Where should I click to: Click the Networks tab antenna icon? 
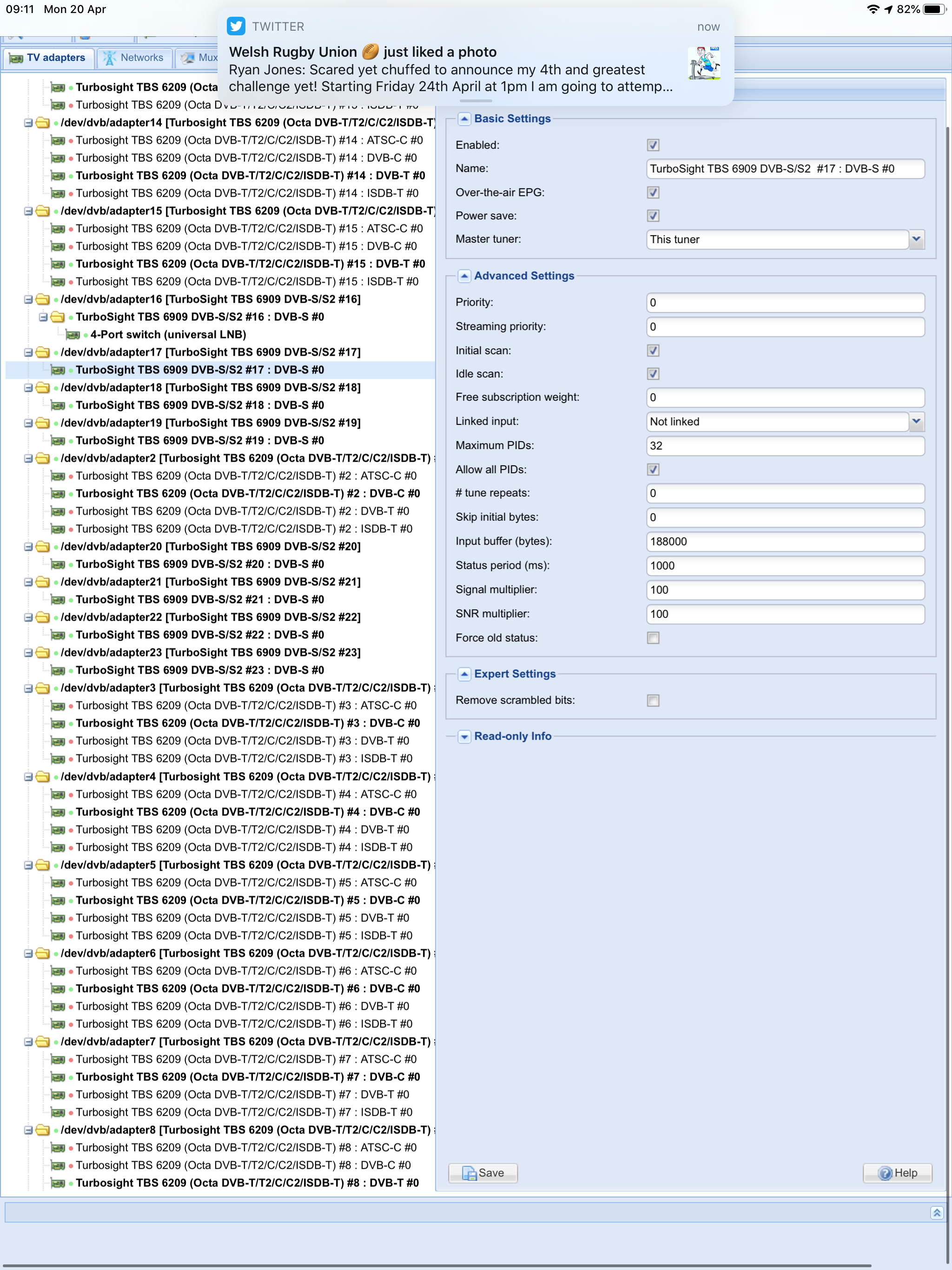(x=109, y=58)
